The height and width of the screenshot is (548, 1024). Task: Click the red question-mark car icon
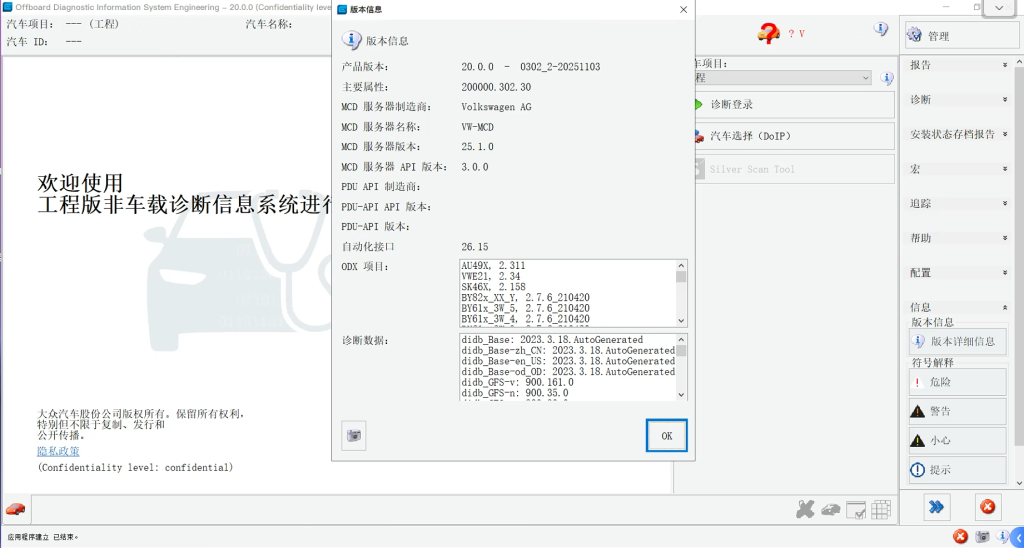click(x=769, y=32)
